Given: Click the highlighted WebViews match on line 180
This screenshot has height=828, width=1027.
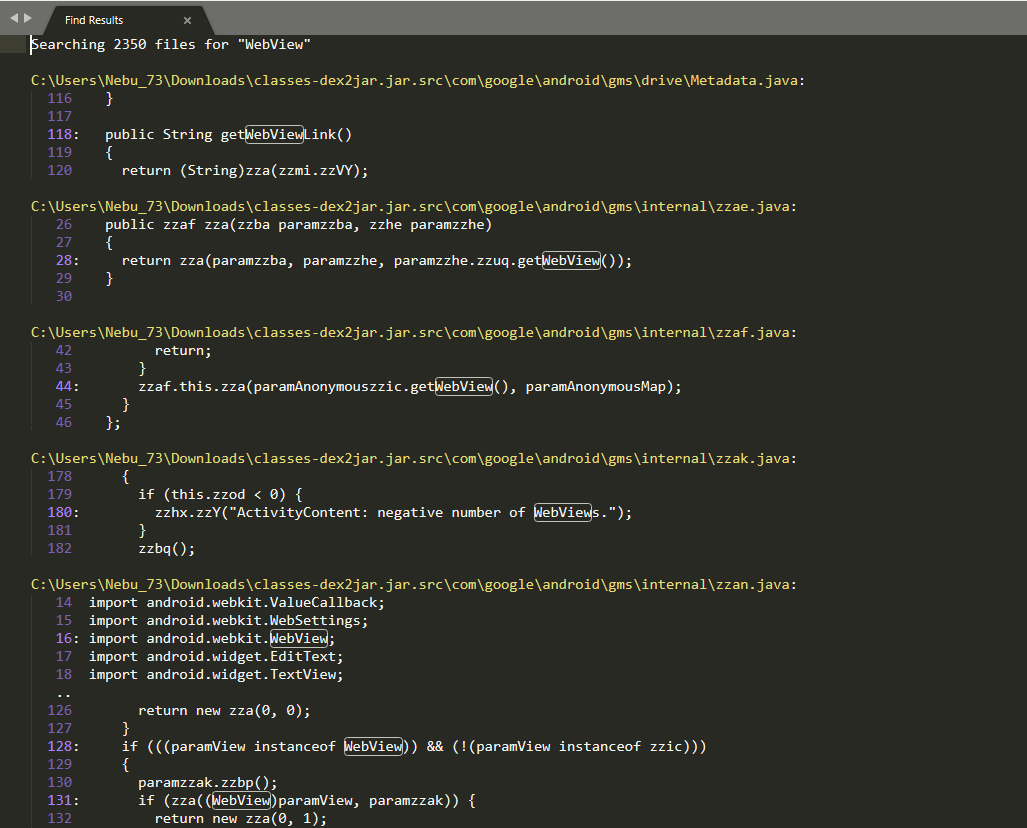Looking at the screenshot, I should tap(563, 513).
